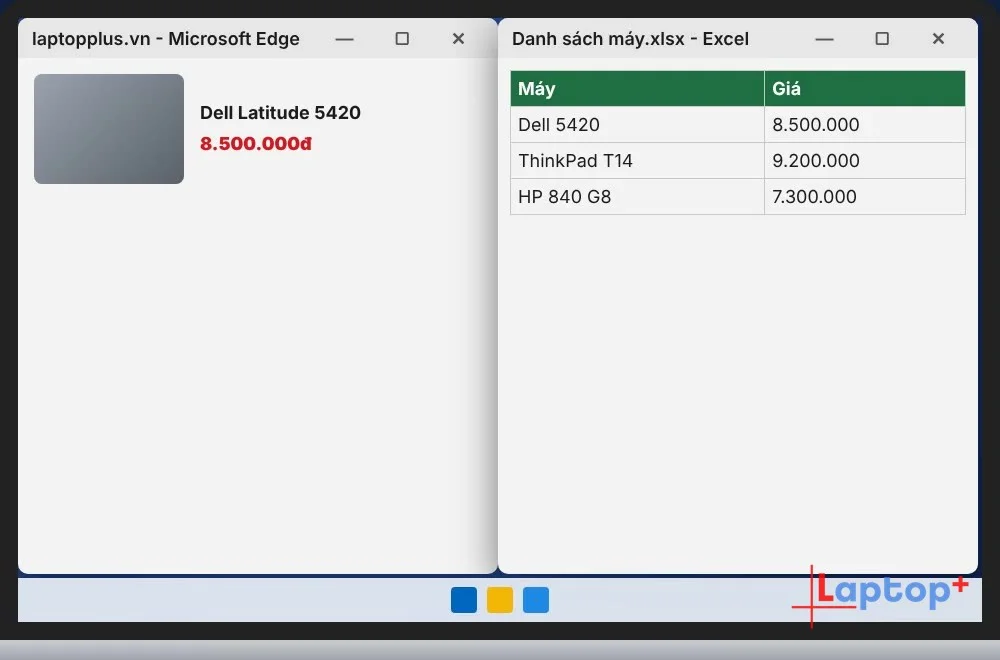Close the Microsoft Edge window
Image resolution: width=1000 pixels, height=660 pixels.
click(458, 39)
